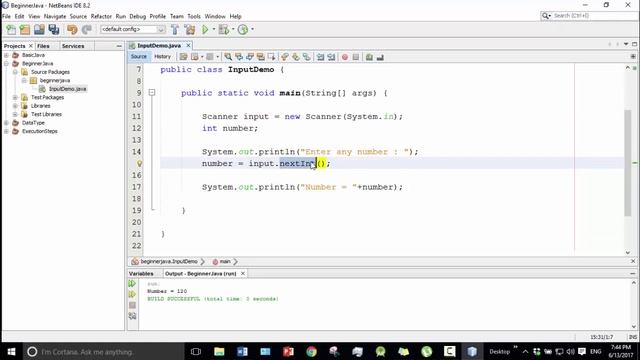Open the default config combo box

[x=133, y=29]
